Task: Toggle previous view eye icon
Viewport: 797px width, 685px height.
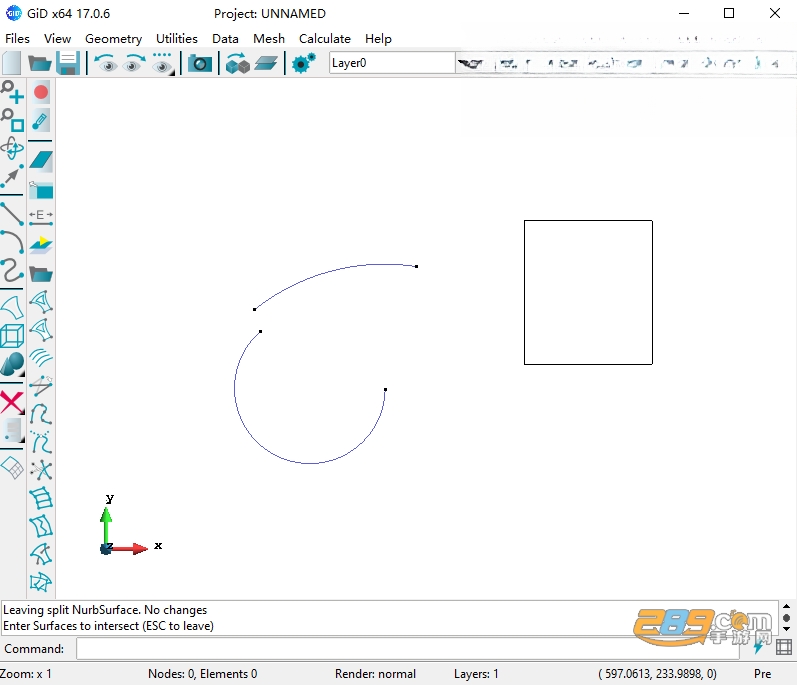Action: pos(106,64)
